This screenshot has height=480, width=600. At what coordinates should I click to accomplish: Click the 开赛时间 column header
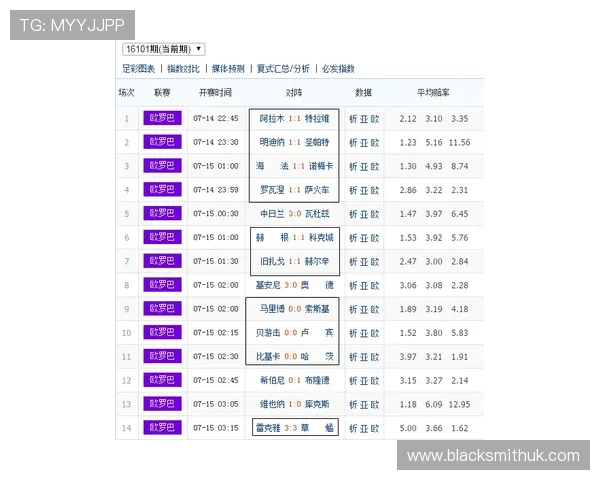click(215, 92)
